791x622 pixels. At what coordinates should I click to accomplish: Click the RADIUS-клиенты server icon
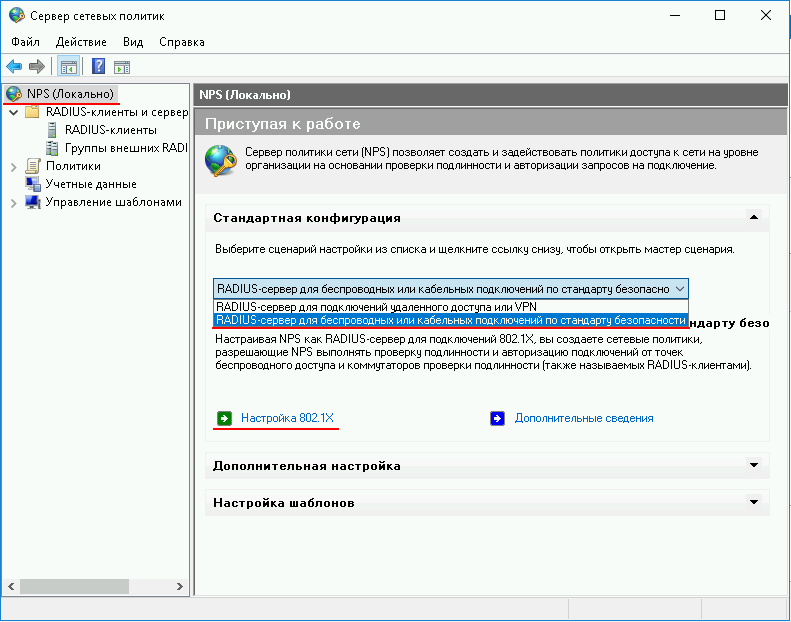(x=51, y=130)
